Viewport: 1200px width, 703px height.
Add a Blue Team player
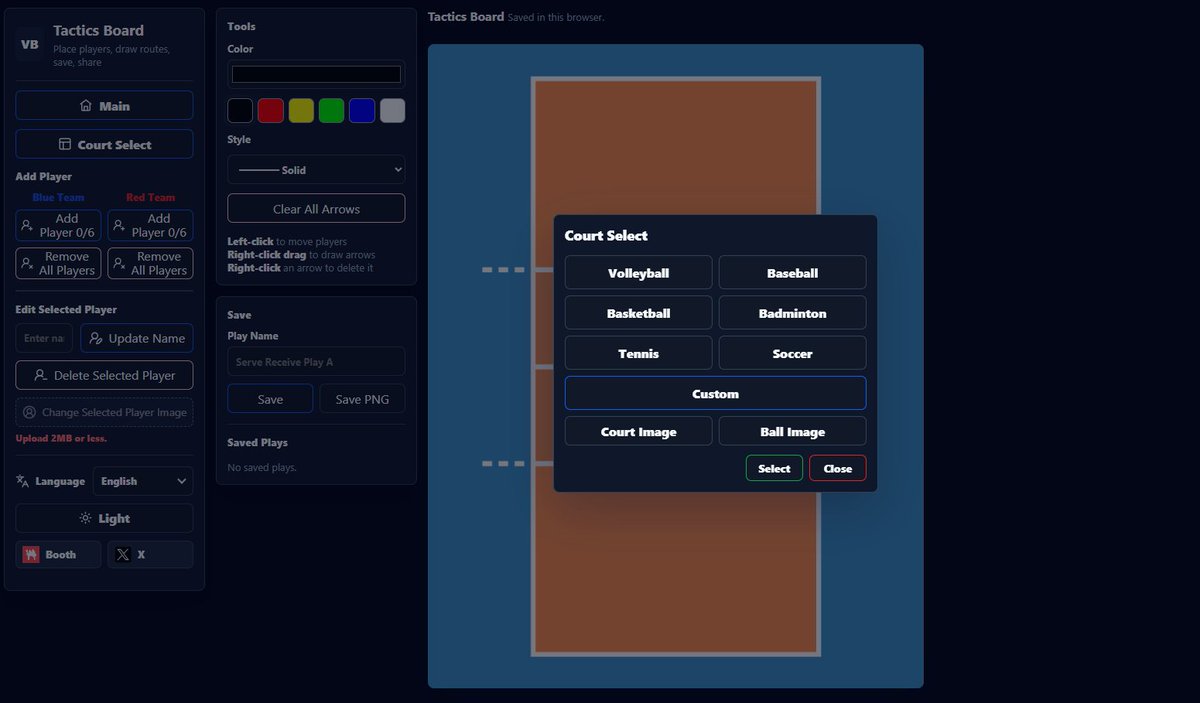coord(58,225)
